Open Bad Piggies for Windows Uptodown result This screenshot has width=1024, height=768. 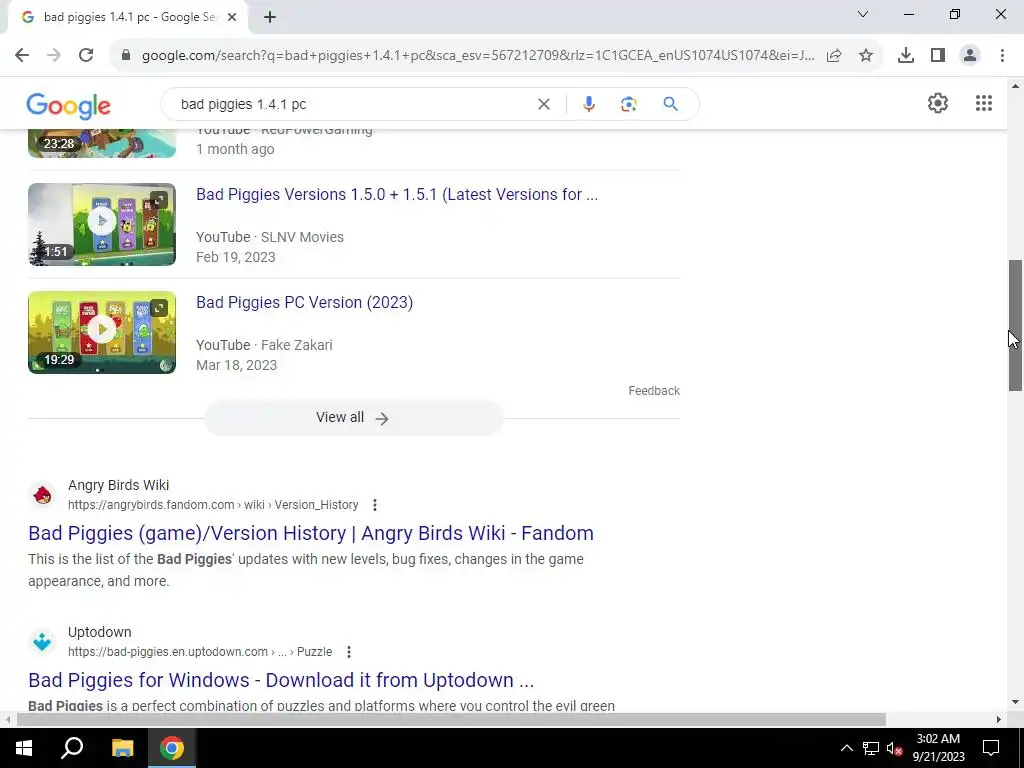[x=281, y=680]
